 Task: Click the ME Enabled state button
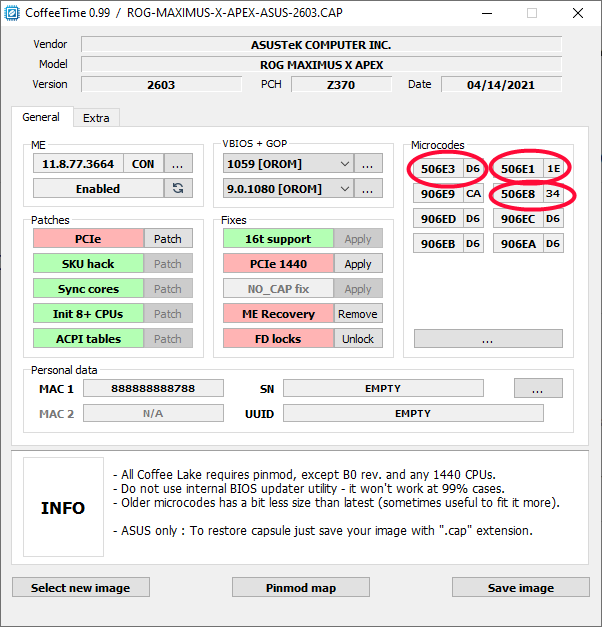click(x=98, y=188)
